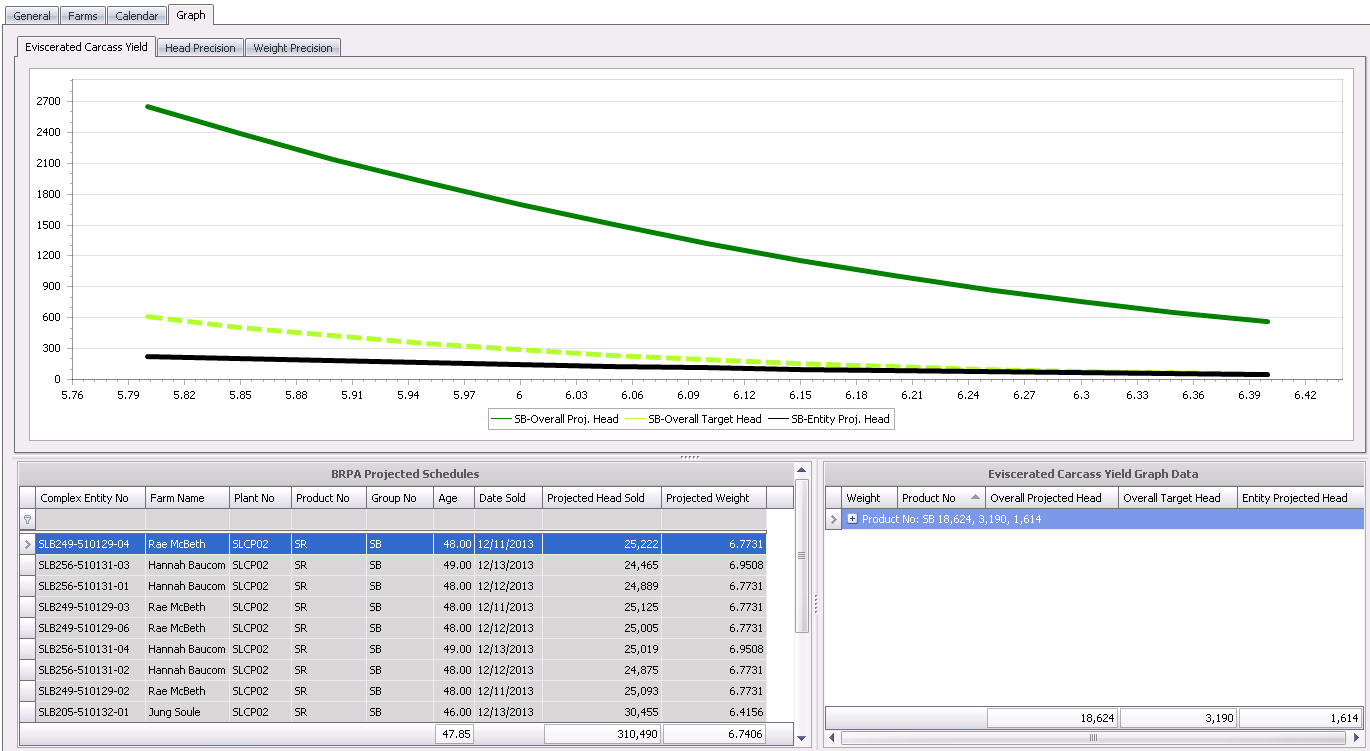Select row SLB249-510129-03
1370x751 pixels.
click(x=401, y=607)
